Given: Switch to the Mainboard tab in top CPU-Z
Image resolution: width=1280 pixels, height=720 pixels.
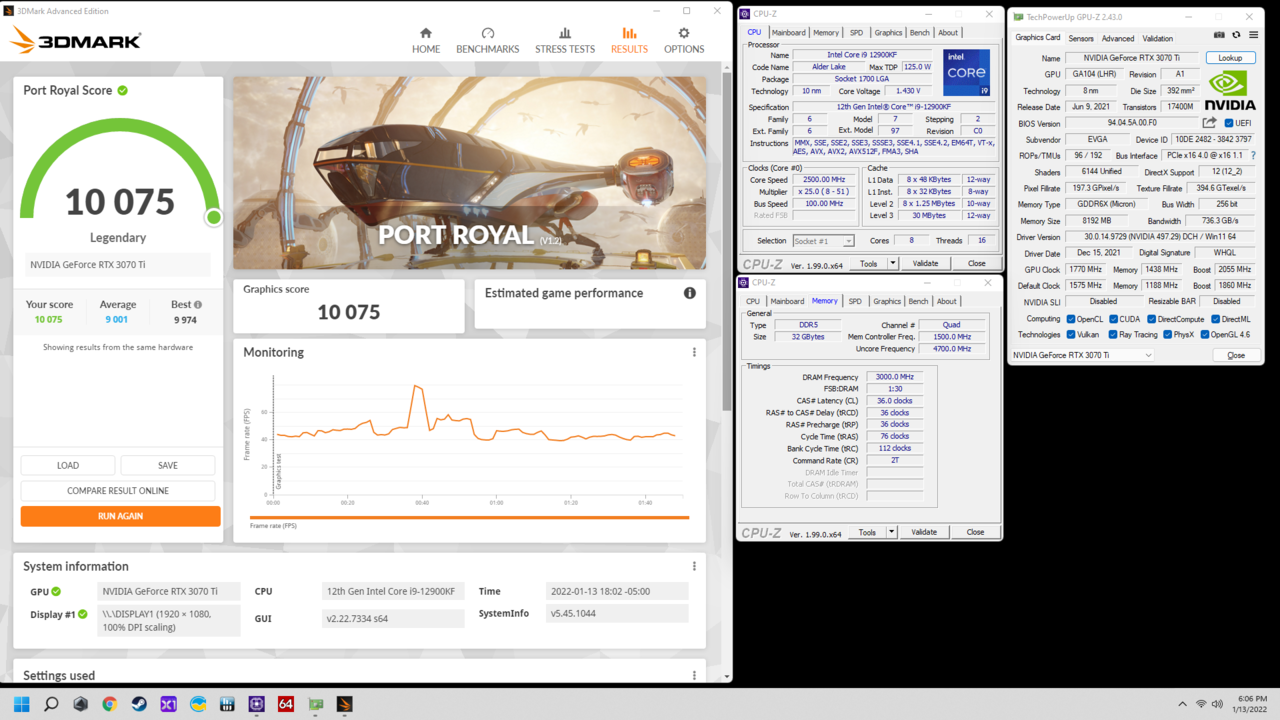Looking at the screenshot, I should (788, 32).
